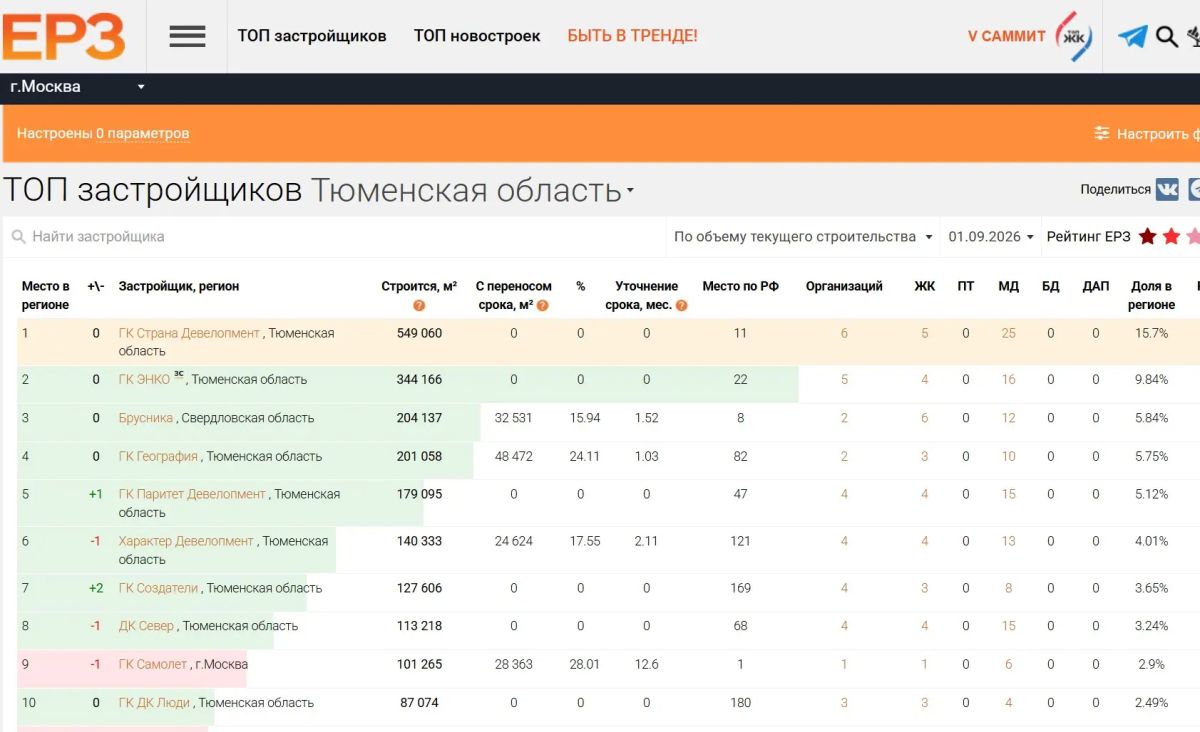Viewport: 1200px width, 732px height.
Task: Open the 01.09.2026 date dropdown
Action: point(991,237)
